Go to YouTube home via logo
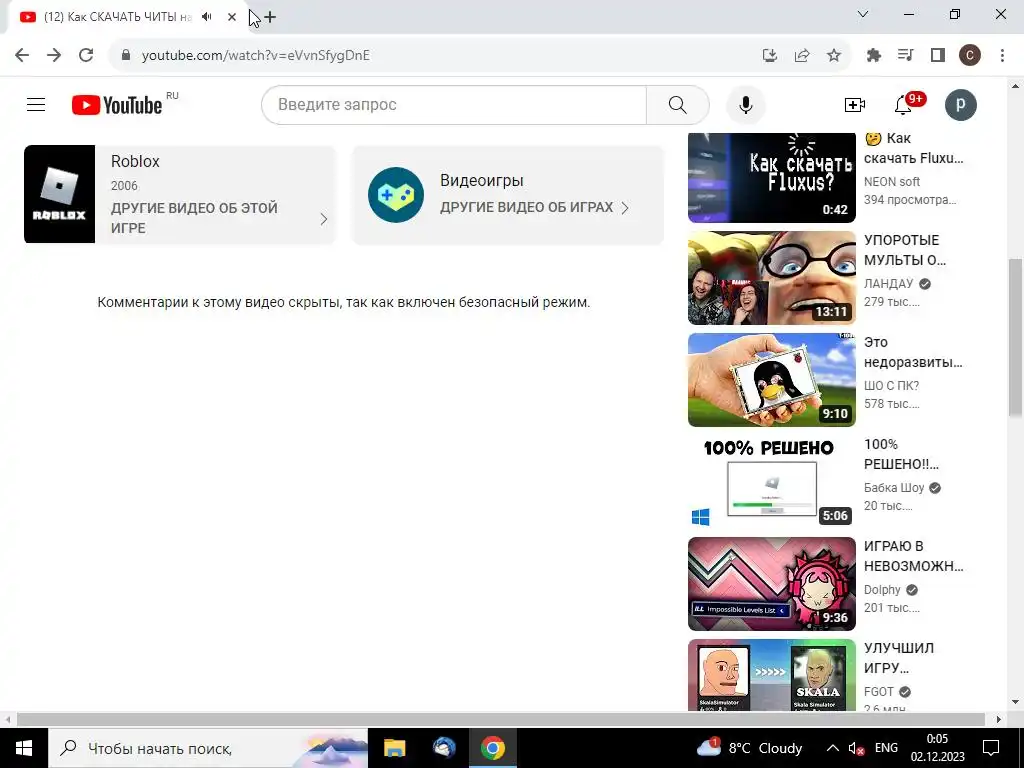The width and height of the screenshot is (1024, 768). click(x=117, y=105)
